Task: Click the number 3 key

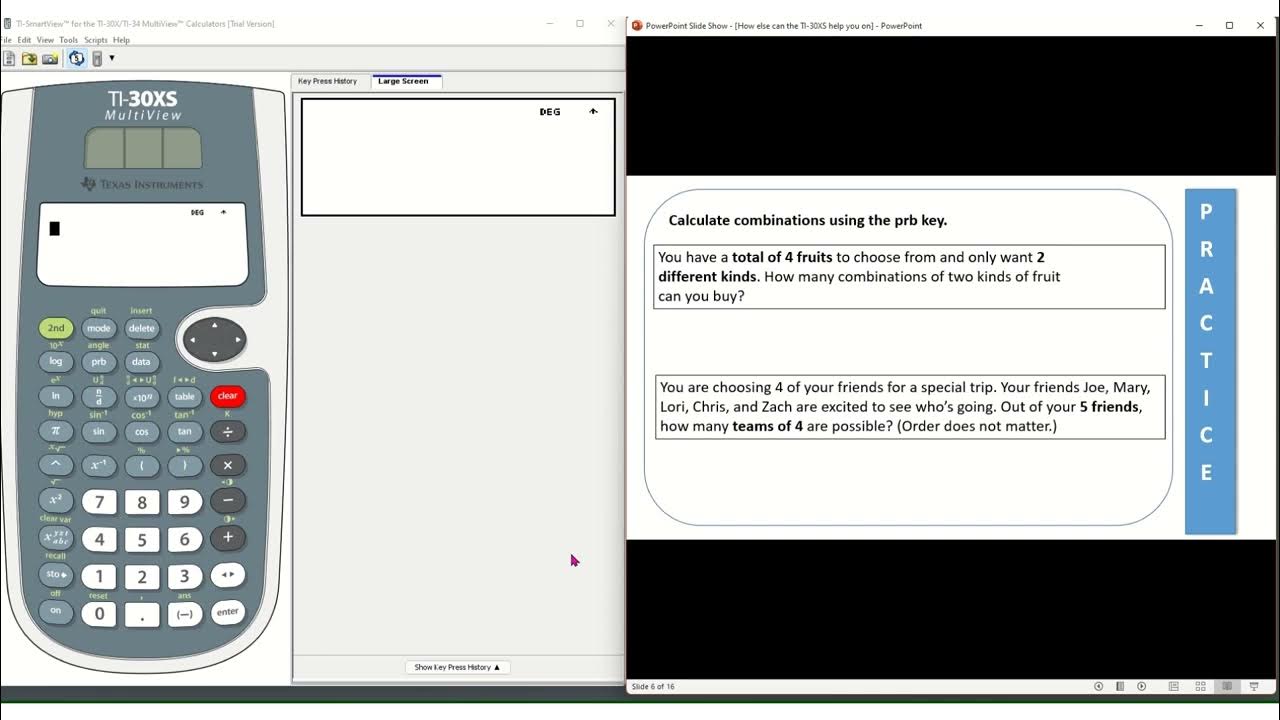Action: (185, 577)
